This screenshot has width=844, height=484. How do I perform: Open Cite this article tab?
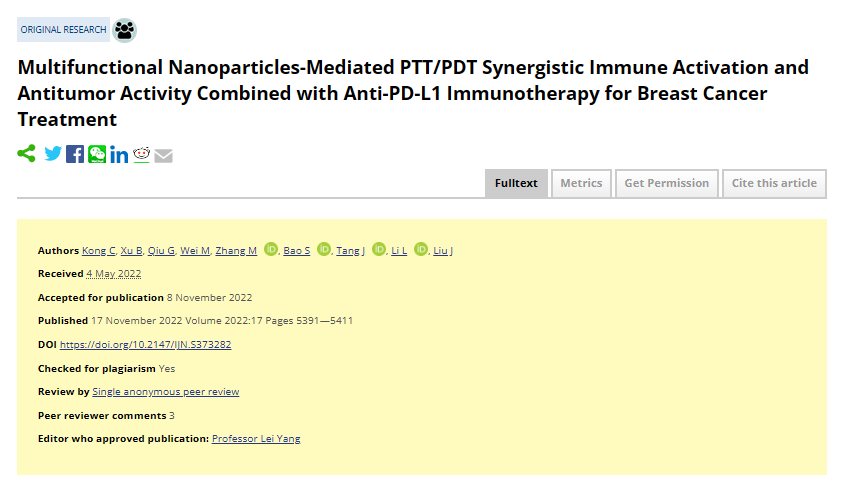tap(774, 183)
